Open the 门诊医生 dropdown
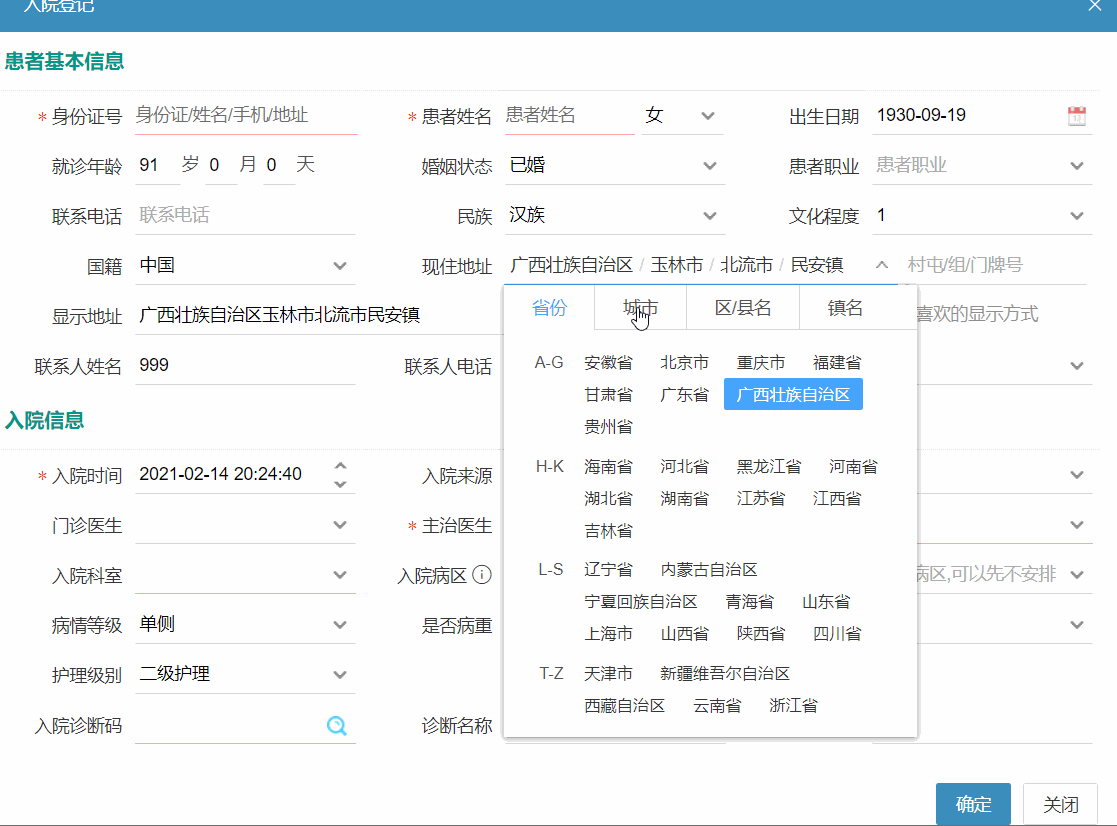 [x=245, y=525]
